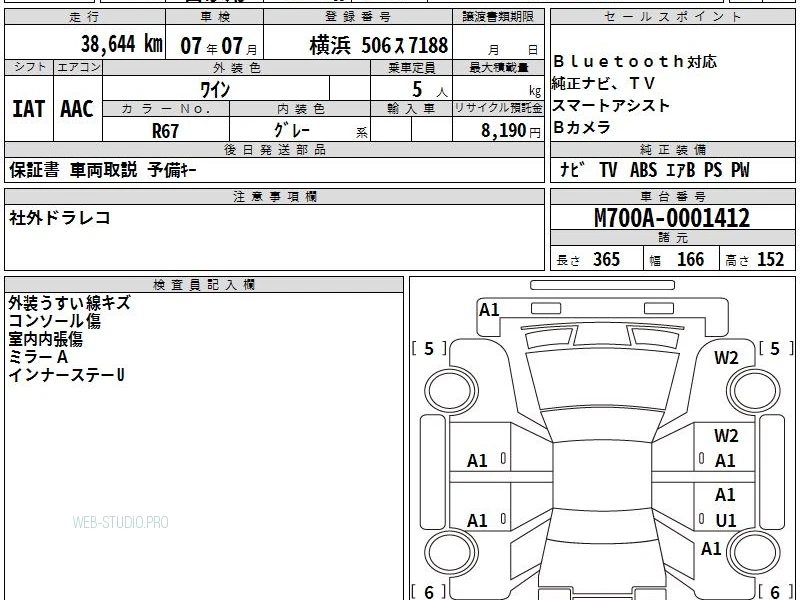Select registration number 横浜 506 ス 7188

point(379,45)
